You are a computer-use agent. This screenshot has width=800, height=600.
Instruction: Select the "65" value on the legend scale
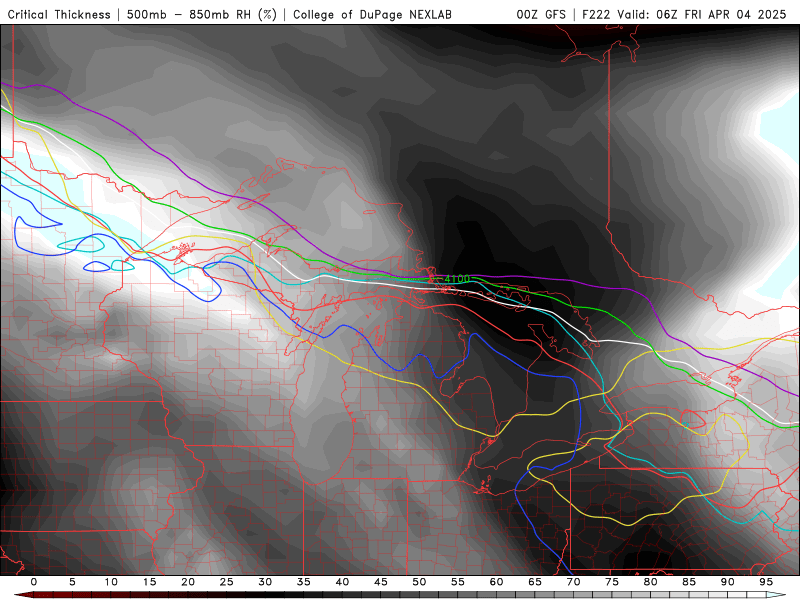click(535, 582)
